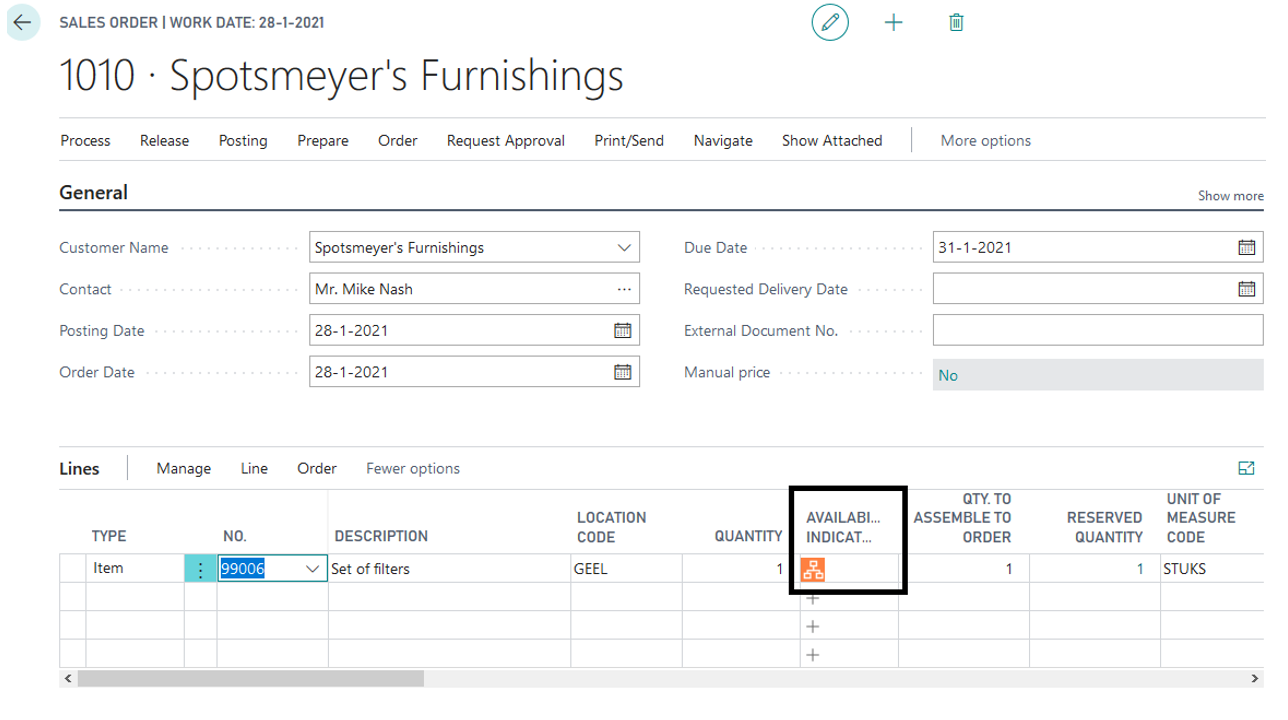Click the edit pencil icon

(829, 23)
